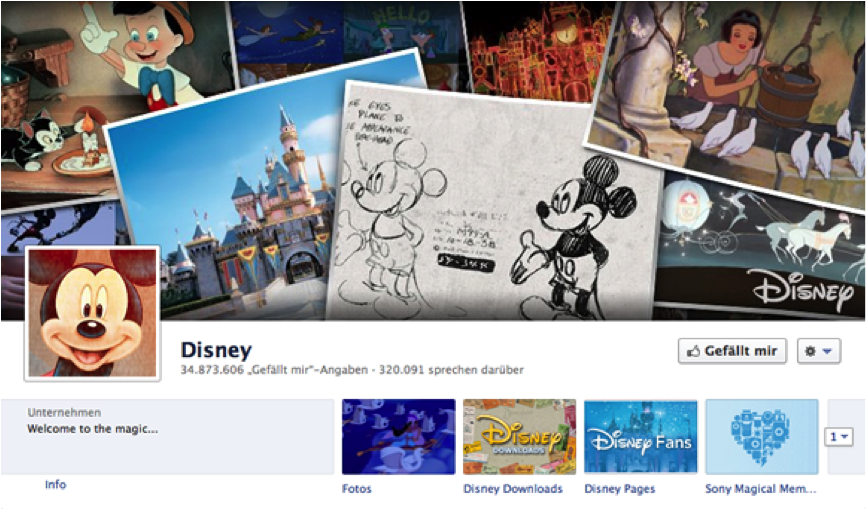Click the thumbs-up icon in like button
Viewport: 867px width, 510px height.
point(693,351)
